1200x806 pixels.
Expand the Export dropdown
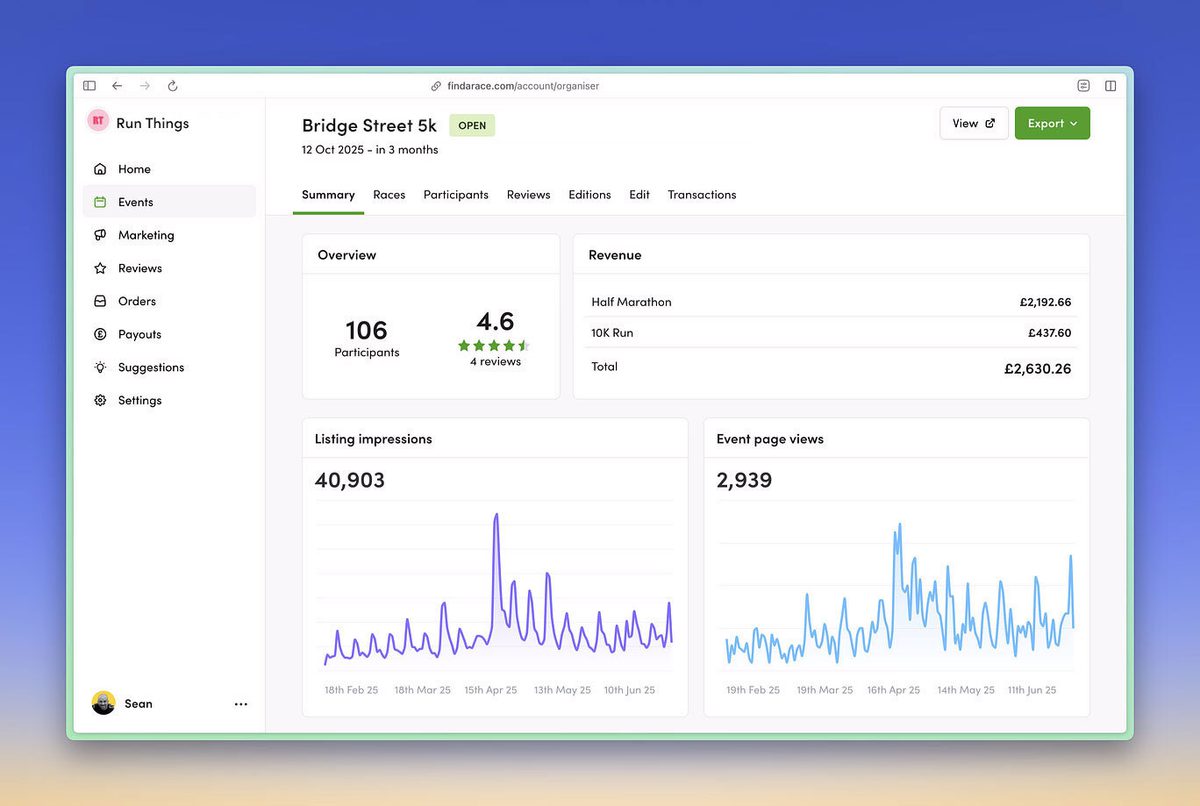(x=1052, y=123)
